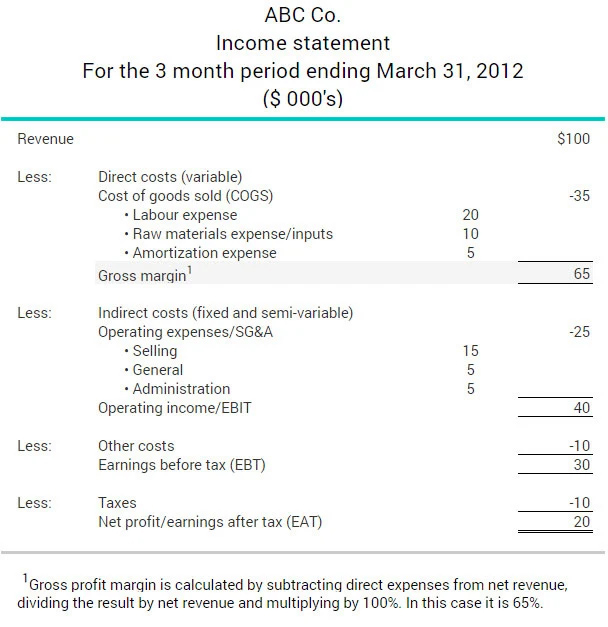Image resolution: width=608 pixels, height=627 pixels.
Task: Click the Operating expenses/SG&A row
Action: 185,332
